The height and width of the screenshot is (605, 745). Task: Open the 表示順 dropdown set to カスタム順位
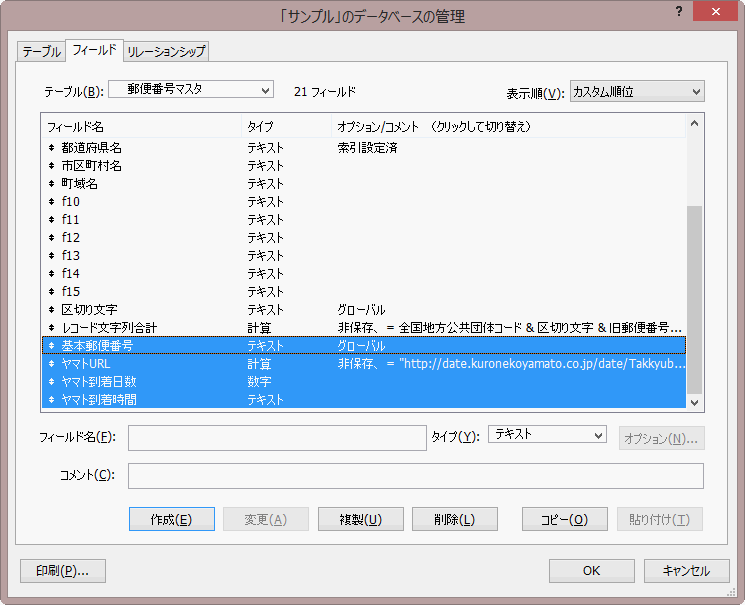(x=637, y=91)
